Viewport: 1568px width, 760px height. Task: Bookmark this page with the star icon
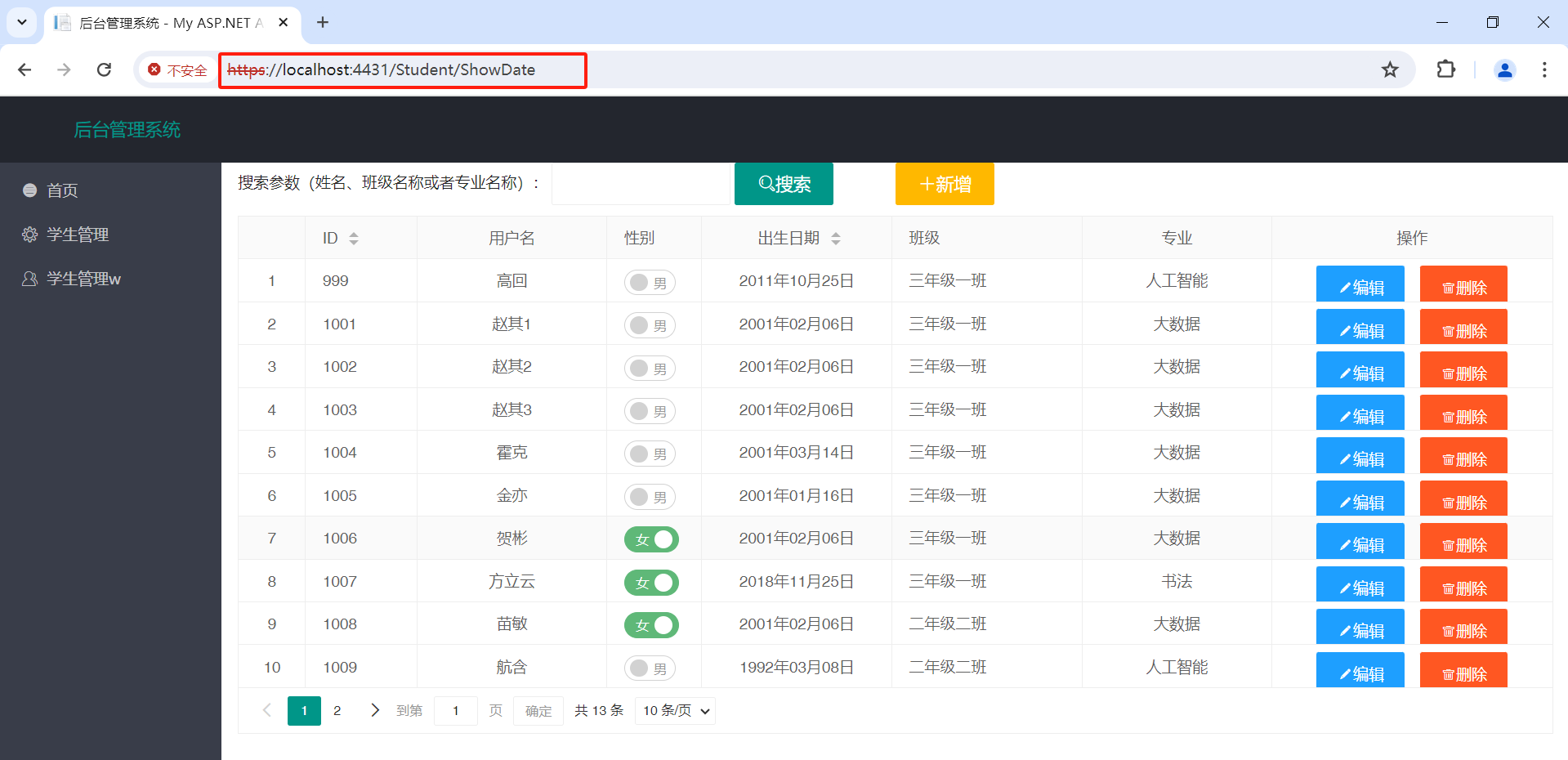(1390, 69)
